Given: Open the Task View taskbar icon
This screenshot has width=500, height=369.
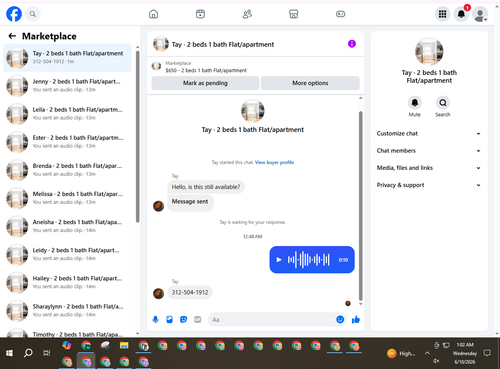Looking at the screenshot, I should tap(47, 353).
